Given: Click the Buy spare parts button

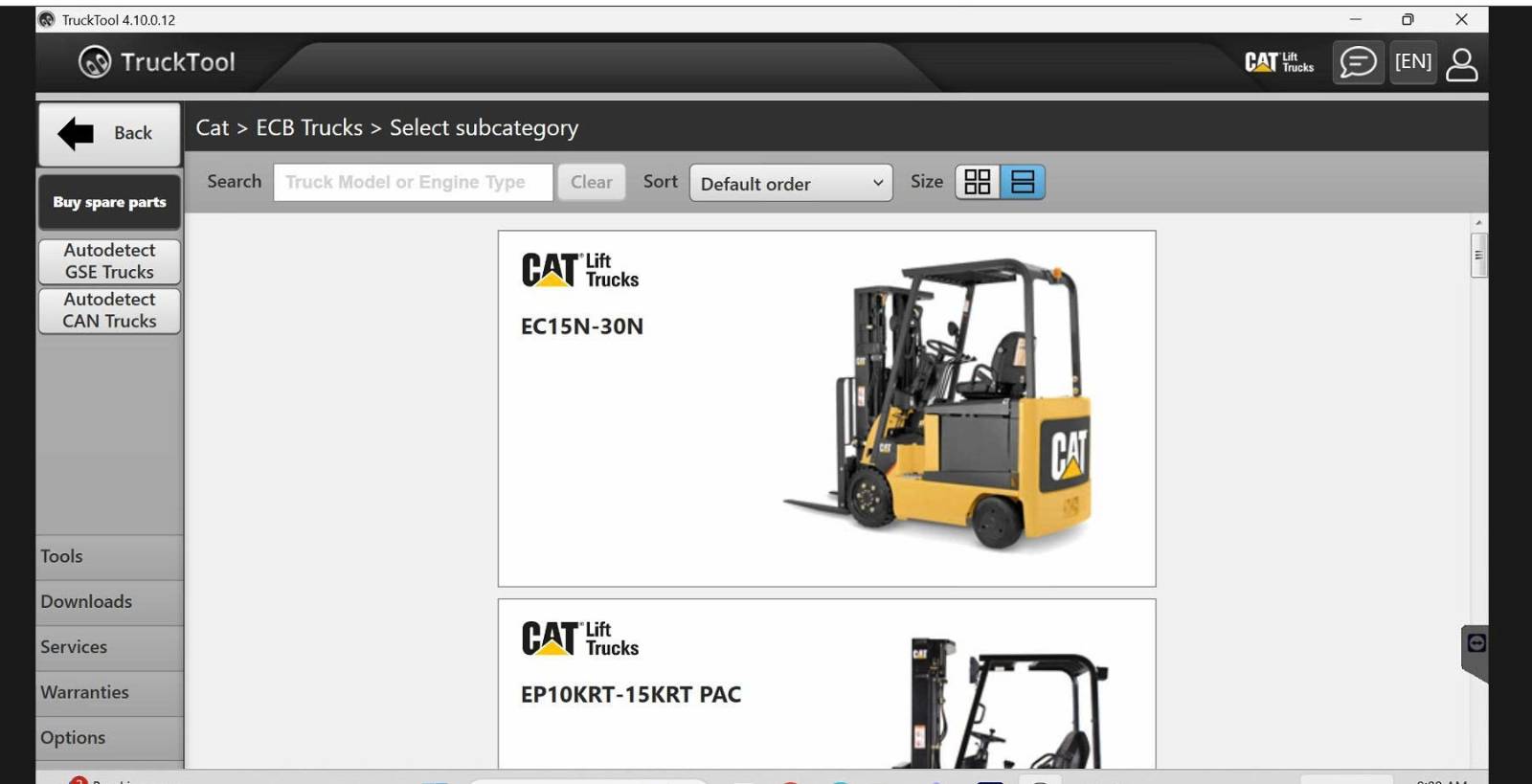Looking at the screenshot, I should 109,202.
